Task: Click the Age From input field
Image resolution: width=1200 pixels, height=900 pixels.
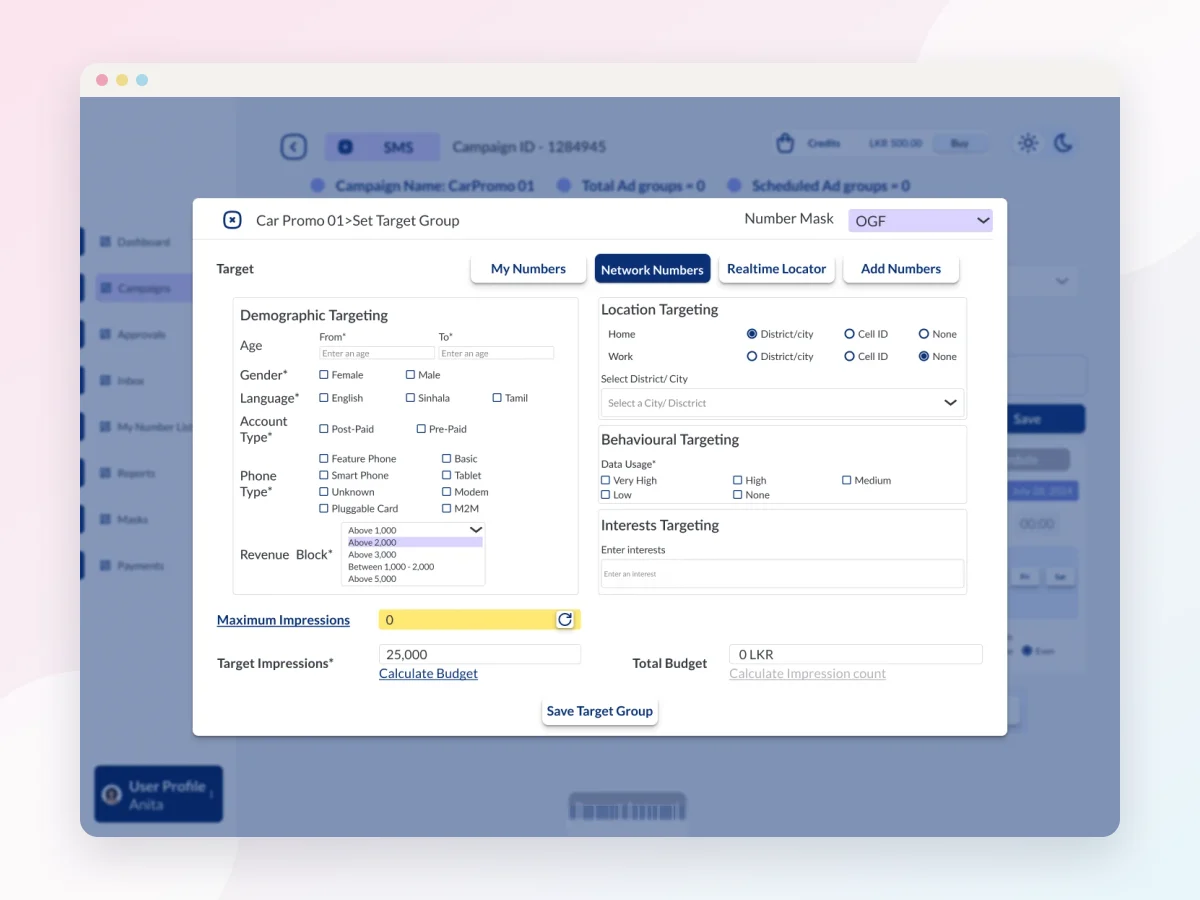Action: coord(377,353)
